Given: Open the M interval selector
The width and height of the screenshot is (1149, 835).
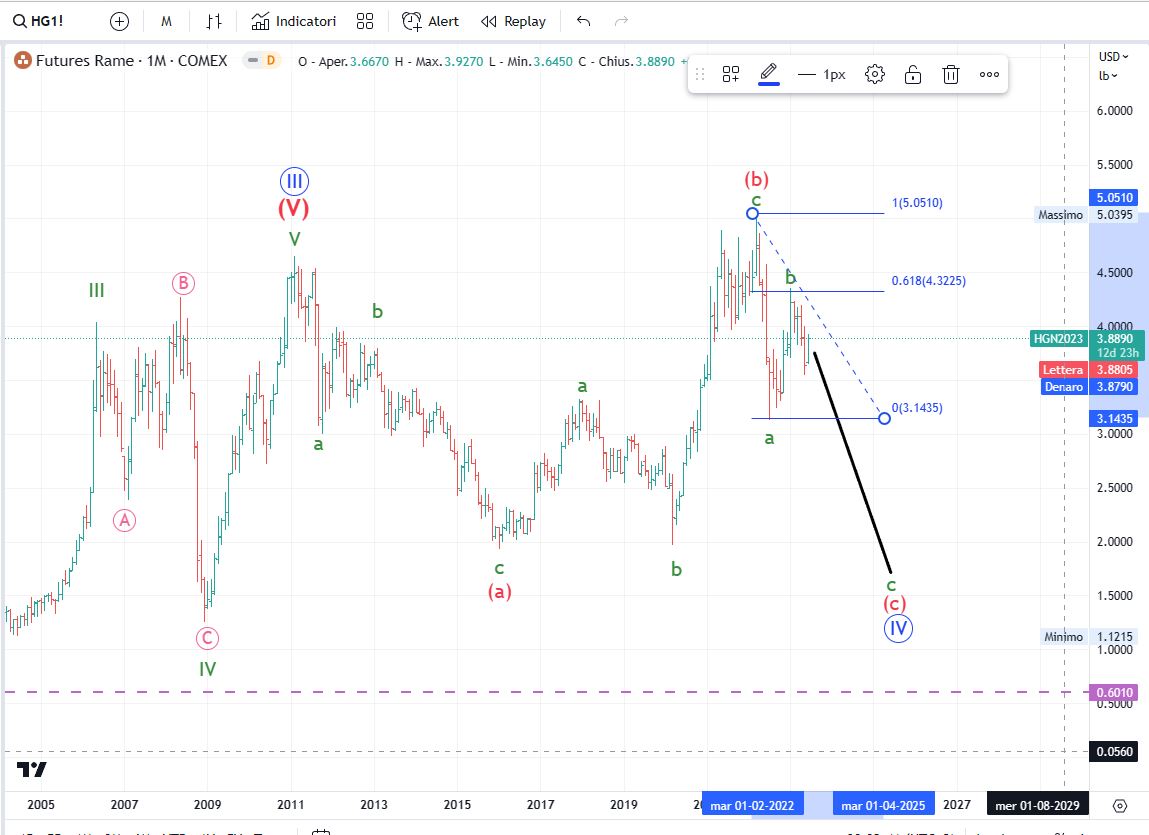Looking at the screenshot, I should [x=166, y=21].
